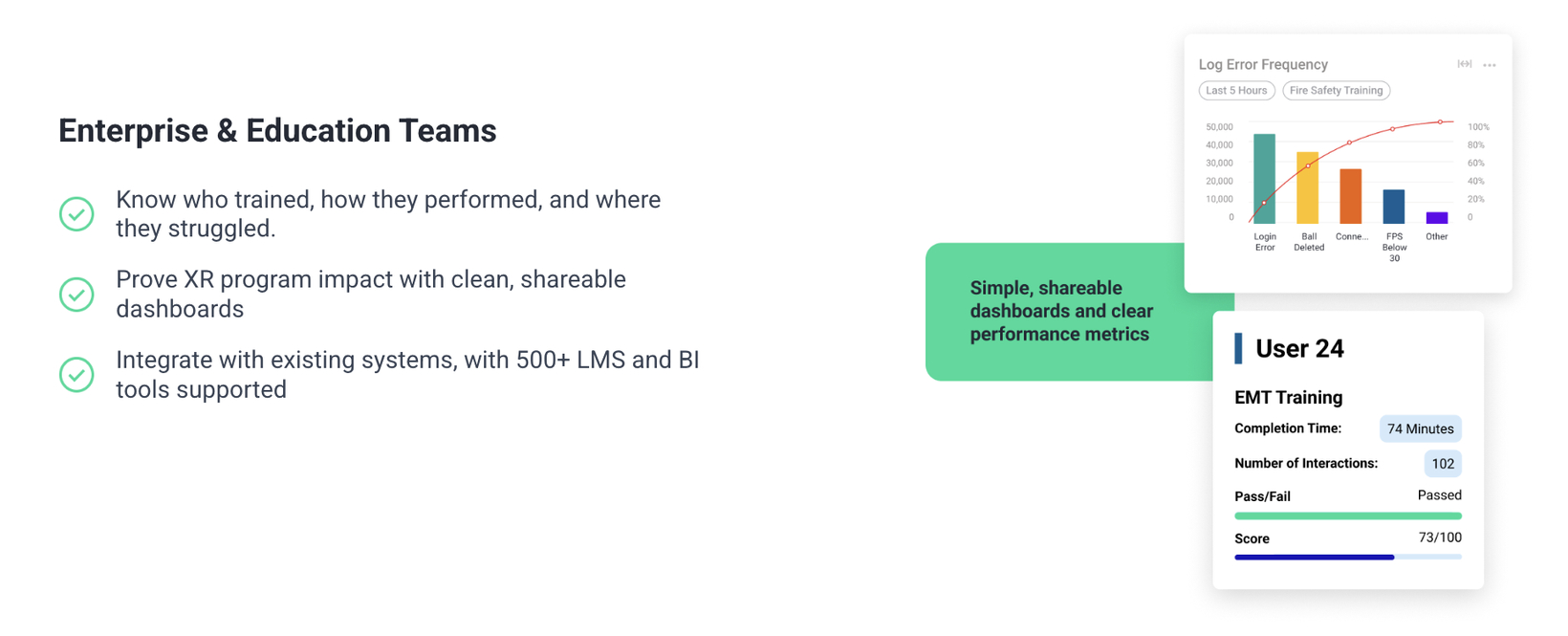Click the first green checkmark icon

click(76, 214)
